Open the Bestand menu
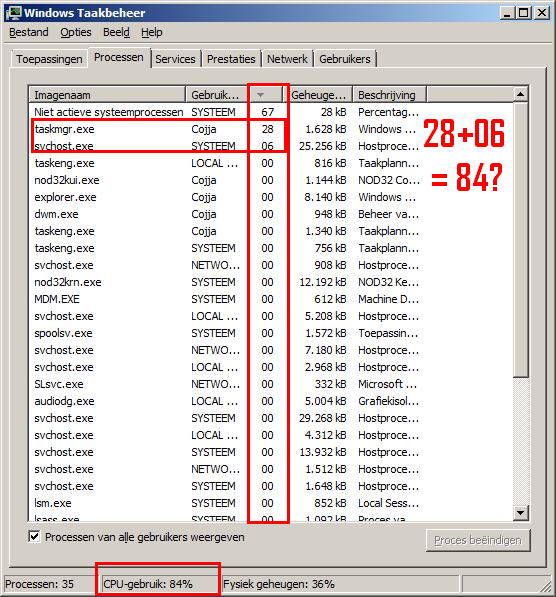This screenshot has height=597, width=556. tap(29, 32)
